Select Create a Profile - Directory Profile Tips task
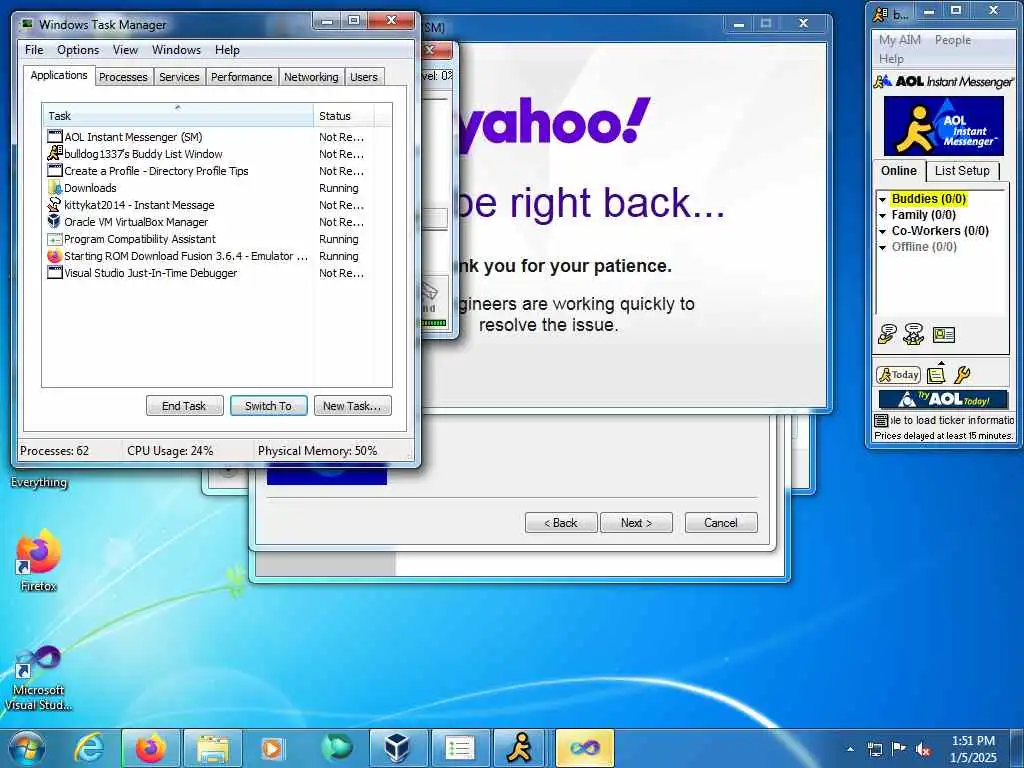Viewport: 1024px width, 768px height. (207, 171)
